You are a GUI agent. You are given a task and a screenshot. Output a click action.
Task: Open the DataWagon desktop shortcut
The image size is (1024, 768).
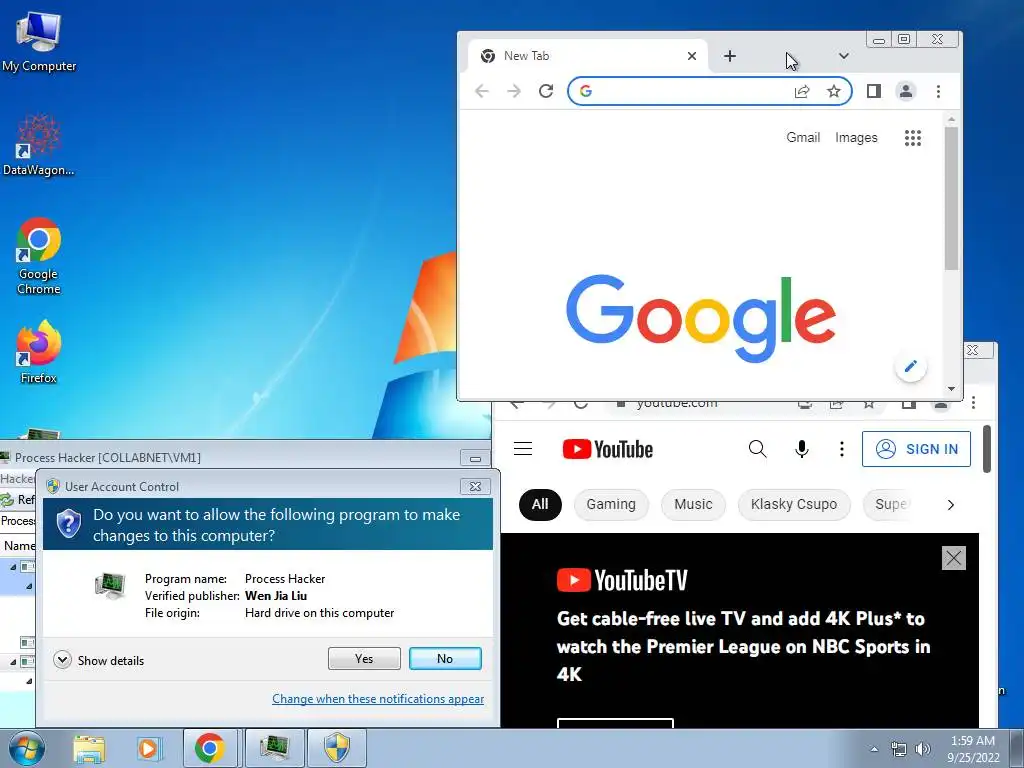[x=39, y=146]
